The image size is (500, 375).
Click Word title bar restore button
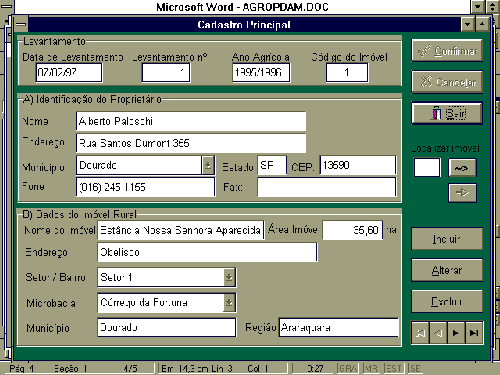pos(492,6)
